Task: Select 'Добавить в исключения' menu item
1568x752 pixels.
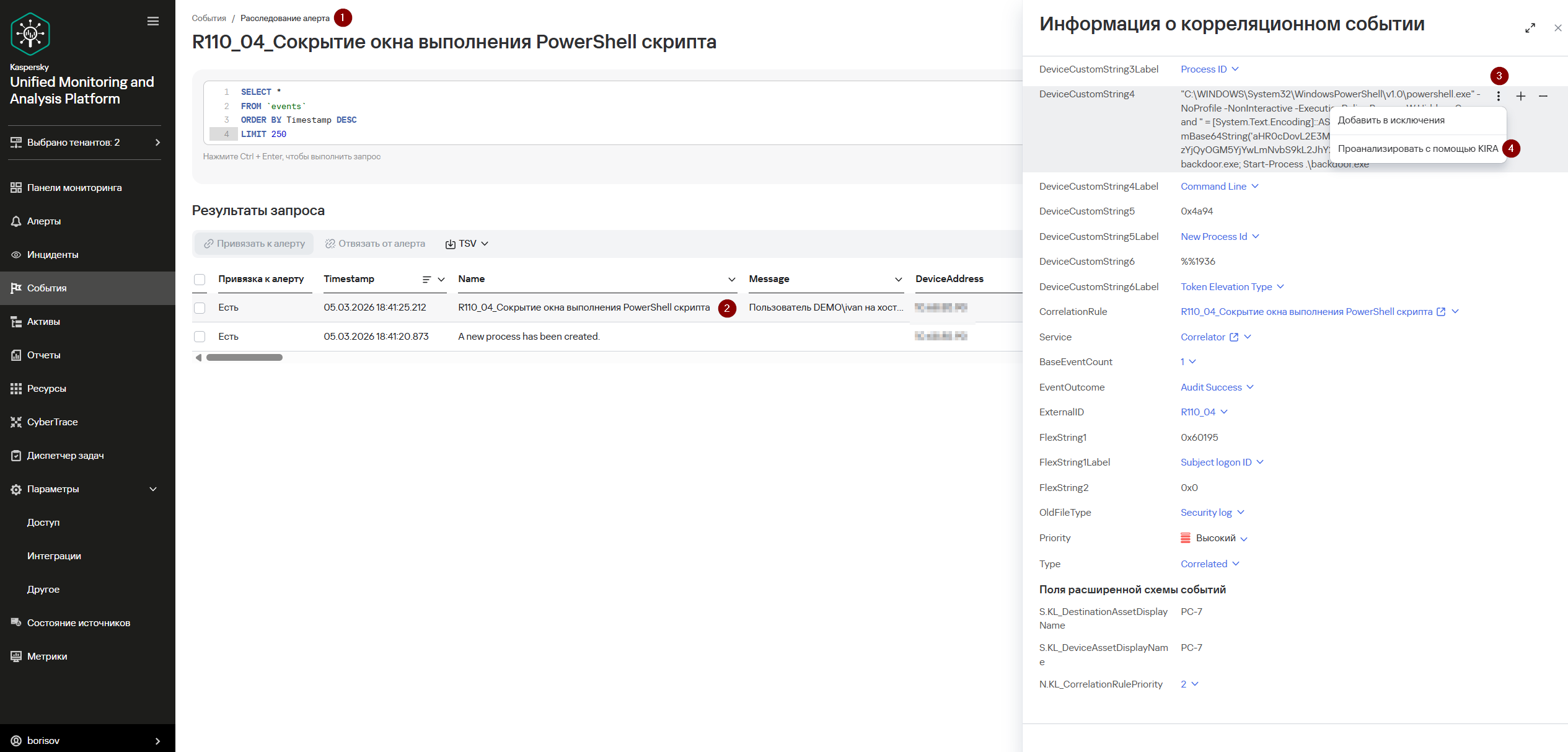Action: (1419, 120)
